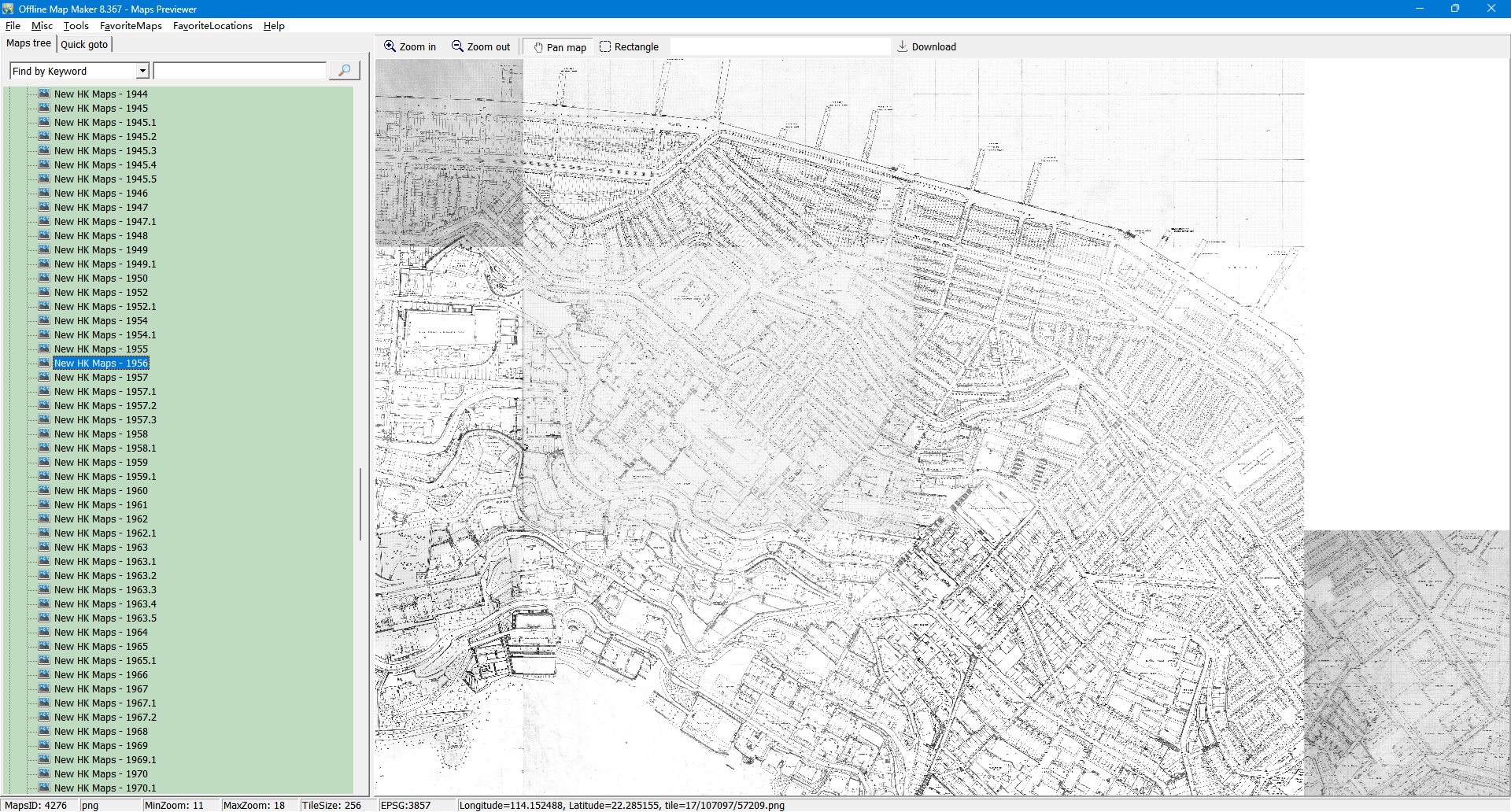Select New HK Maps - 1957.2 in tree
Screen dimensions: 1511x812
click(x=105, y=406)
